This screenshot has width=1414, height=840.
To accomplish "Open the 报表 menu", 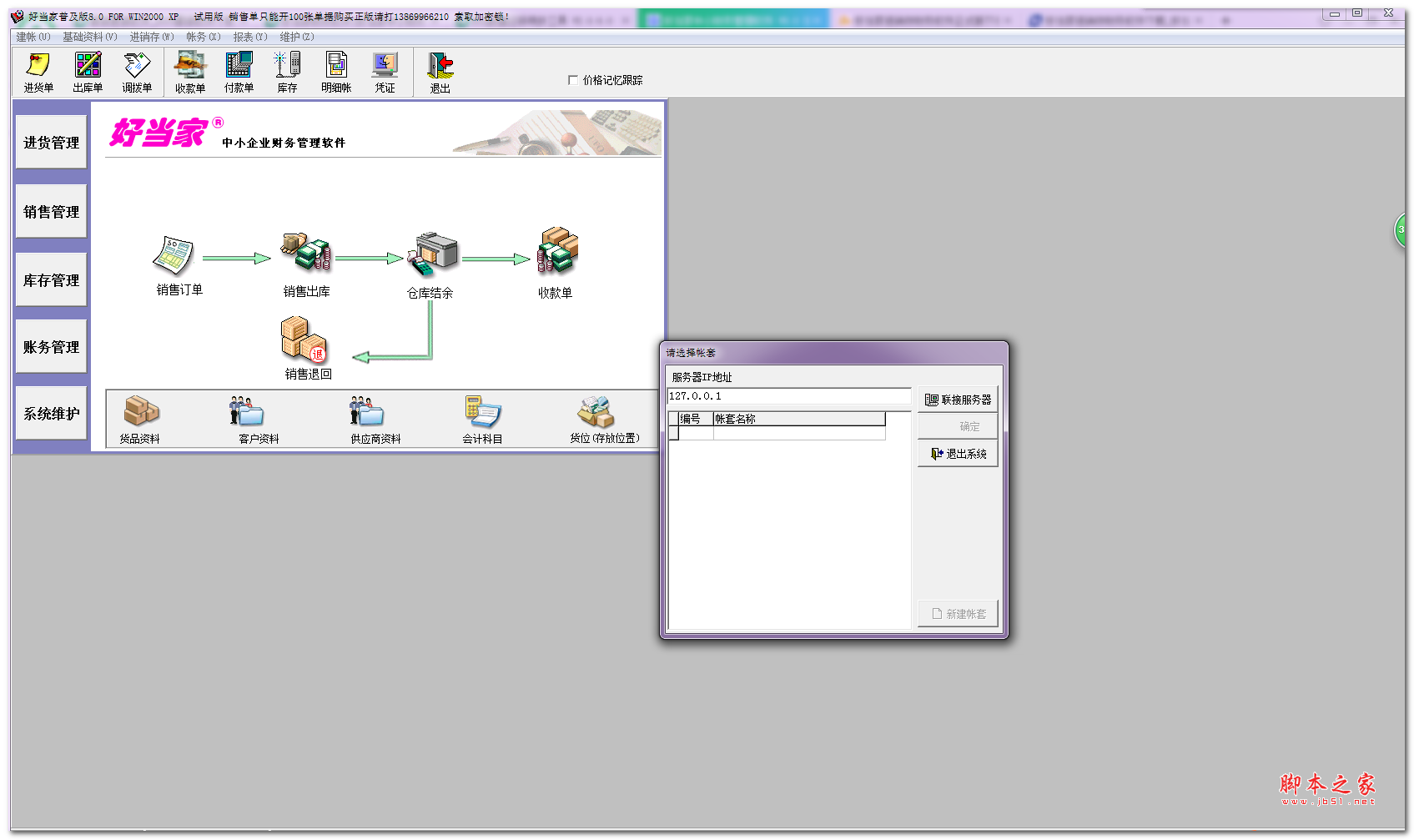I will [x=250, y=37].
